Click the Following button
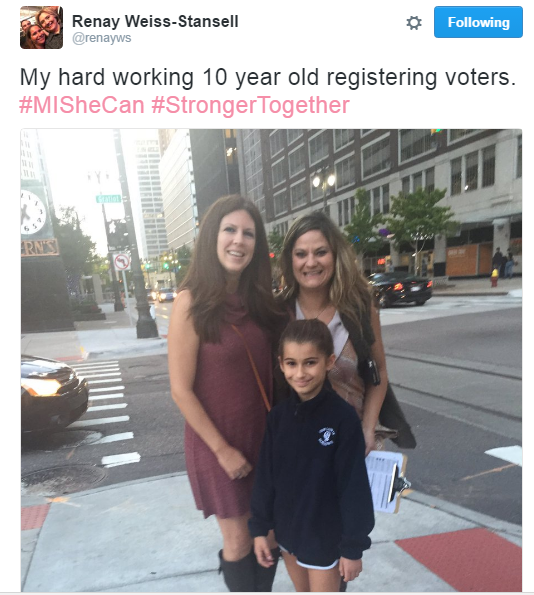534x595 pixels. (x=478, y=22)
